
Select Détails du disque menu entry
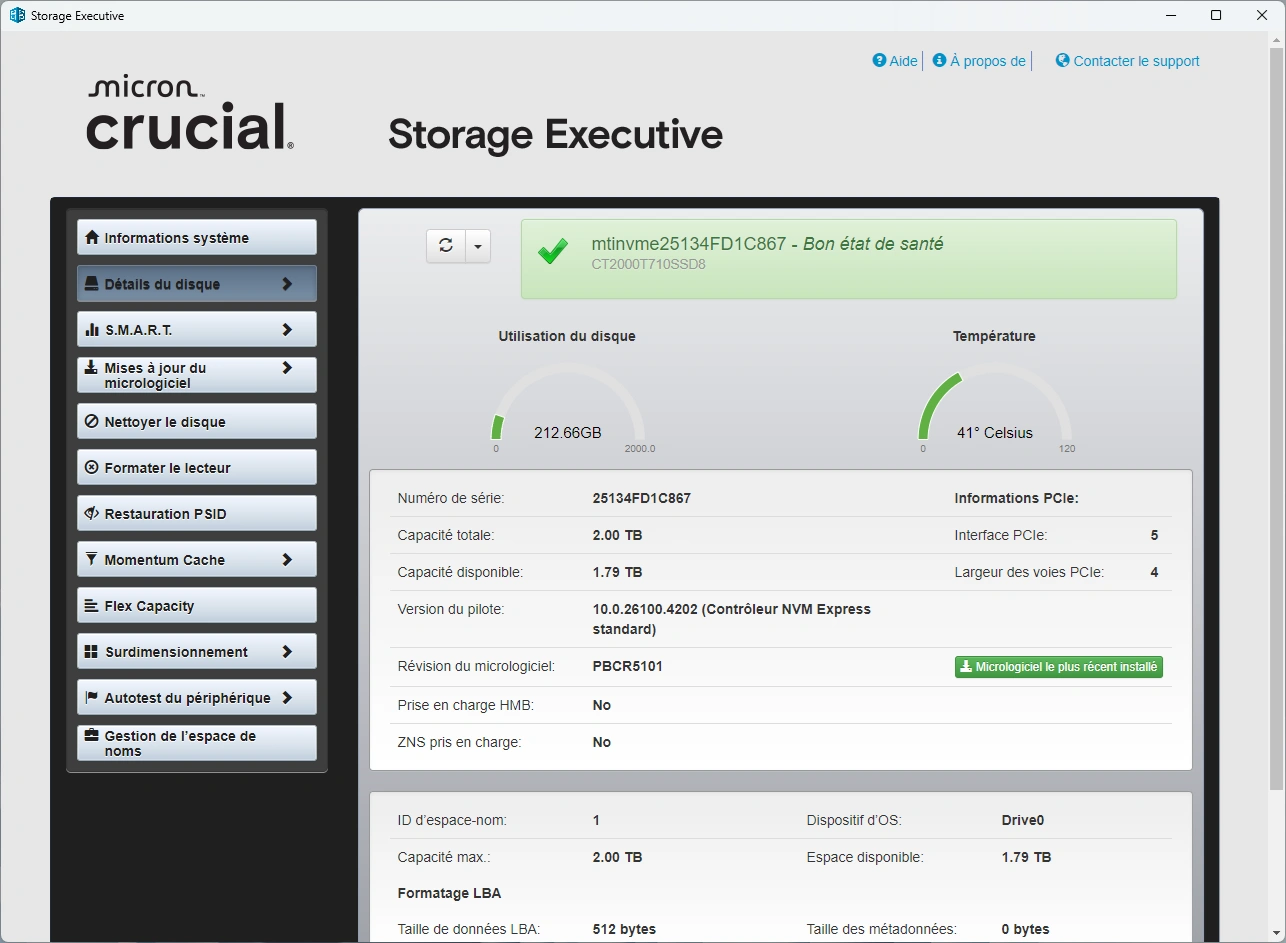197,284
